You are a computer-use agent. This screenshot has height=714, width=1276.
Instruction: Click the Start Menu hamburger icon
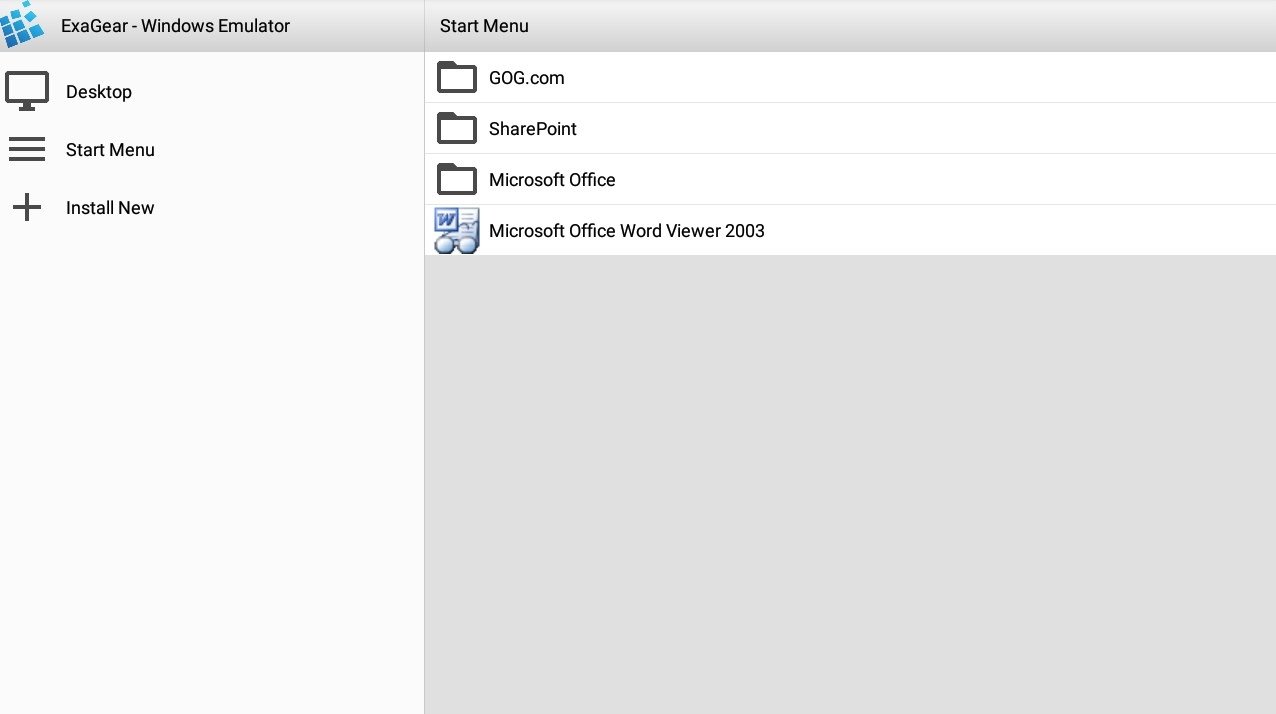(27, 150)
